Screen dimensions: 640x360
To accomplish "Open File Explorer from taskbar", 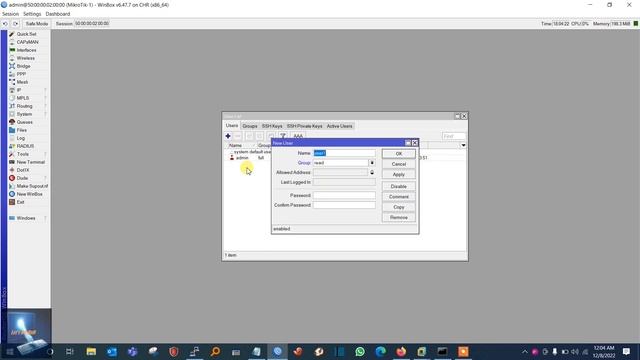I will coord(91,351).
